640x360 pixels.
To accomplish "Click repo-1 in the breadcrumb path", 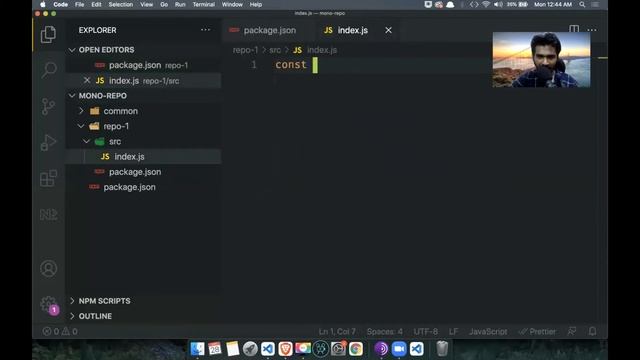I will pos(245,50).
